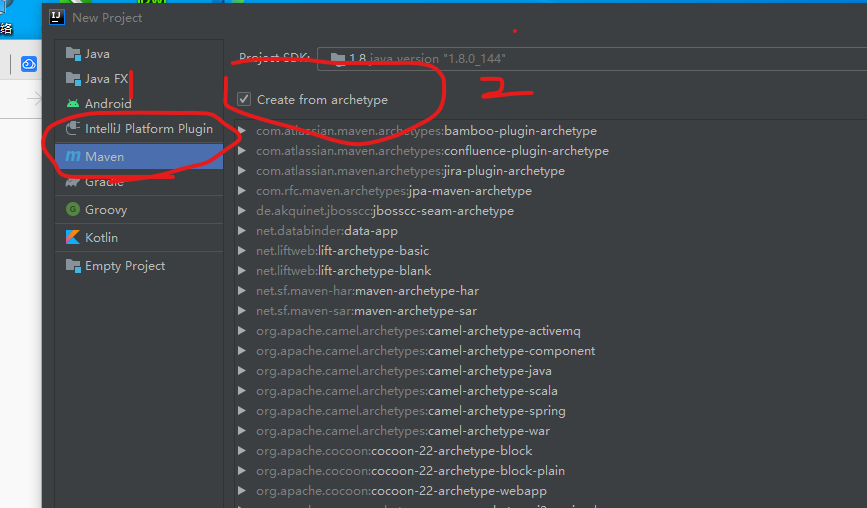The width and height of the screenshot is (867, 508).
Task: Choose IntelliJ Platform Plugin project type
Action: [x=139, y=128]
